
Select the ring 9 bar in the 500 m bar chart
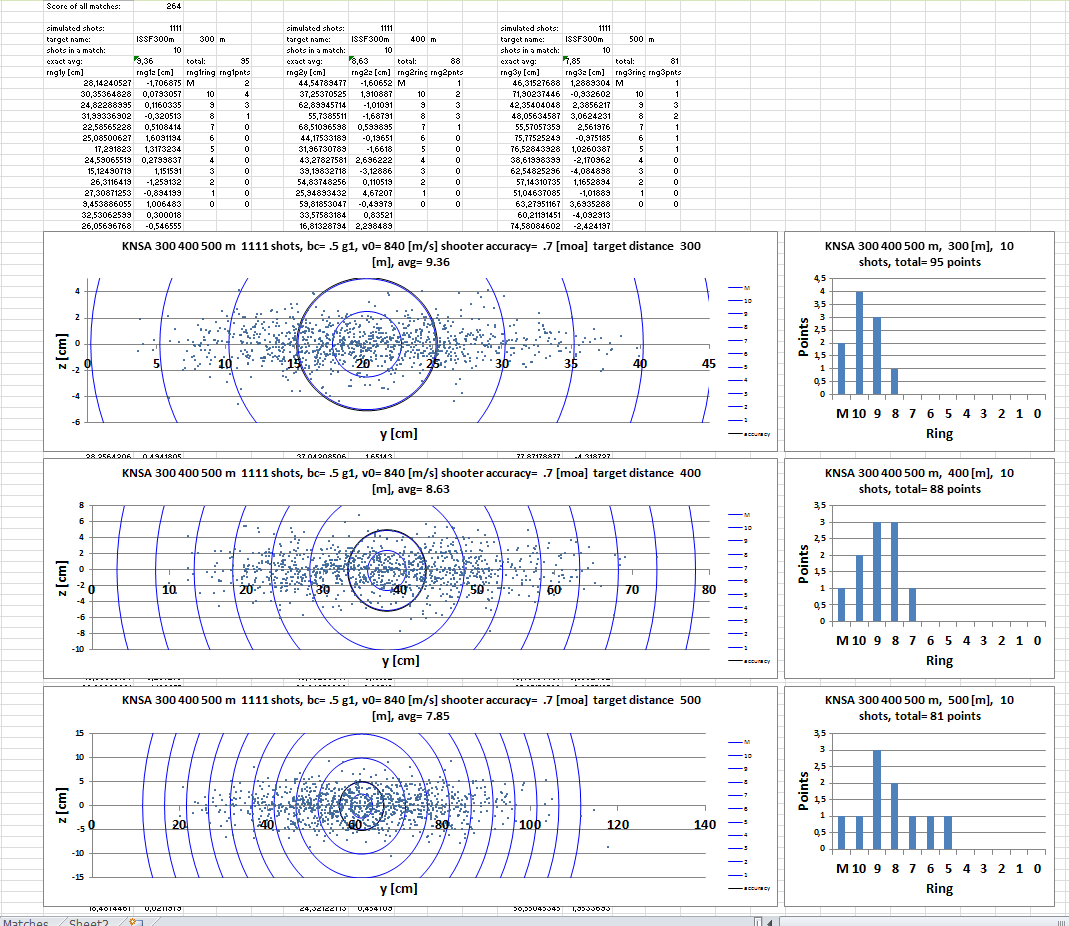pos(877,799)
